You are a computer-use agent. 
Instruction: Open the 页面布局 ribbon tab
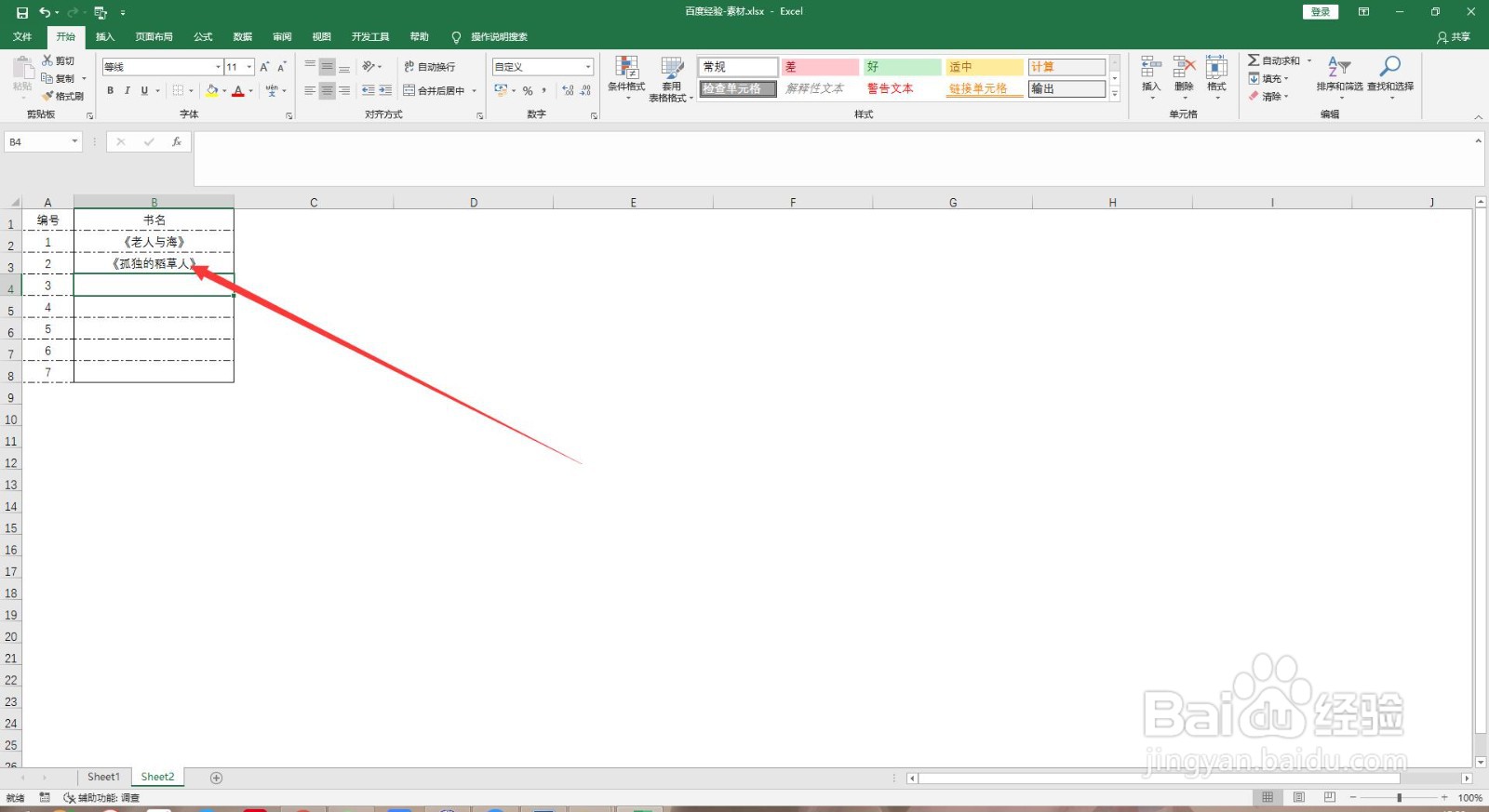click(154, 37)
